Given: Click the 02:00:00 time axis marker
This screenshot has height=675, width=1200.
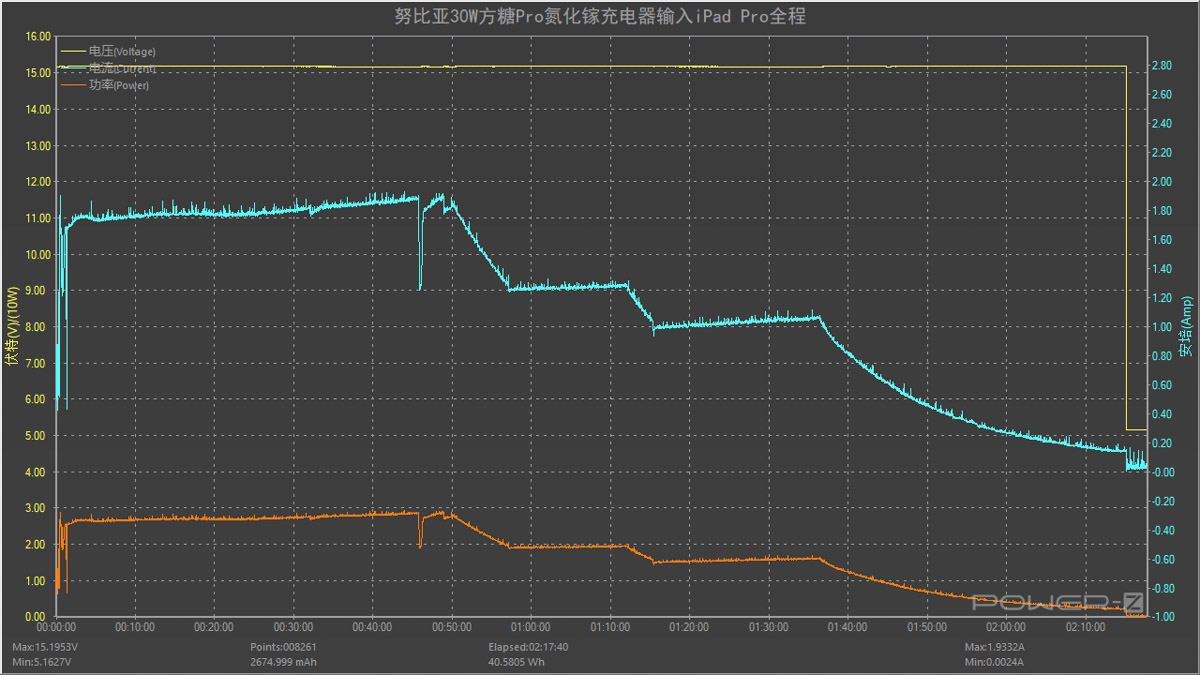Looking at the screenshot, I should coord(1005,627).
